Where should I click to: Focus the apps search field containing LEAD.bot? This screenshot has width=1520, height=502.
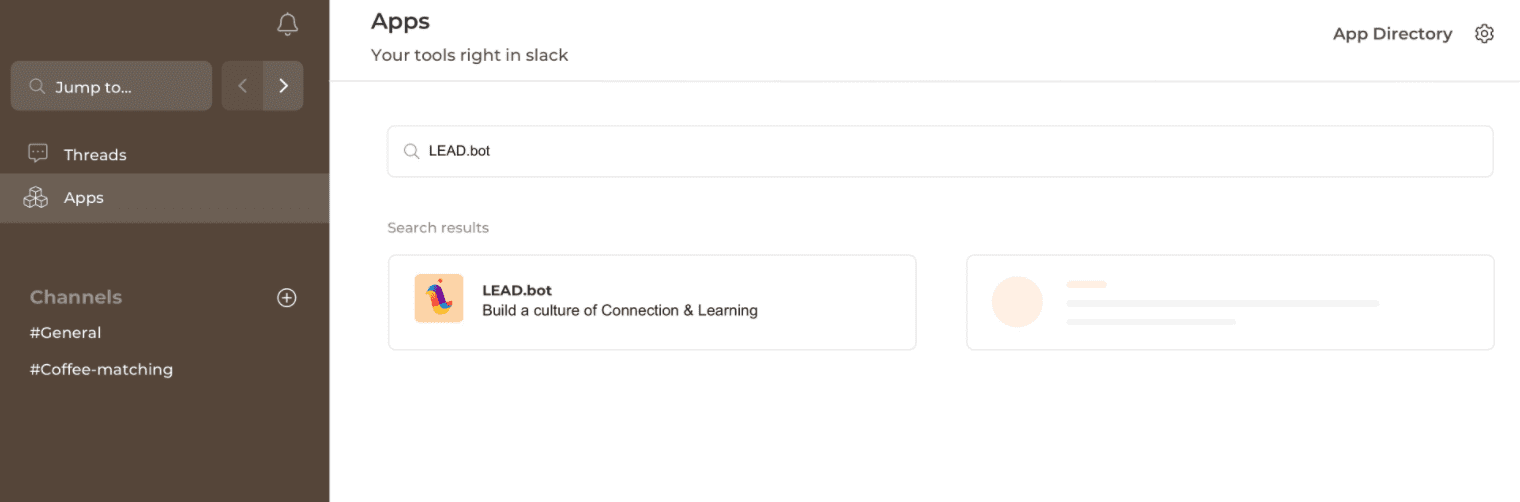click(x=940, y=151)
